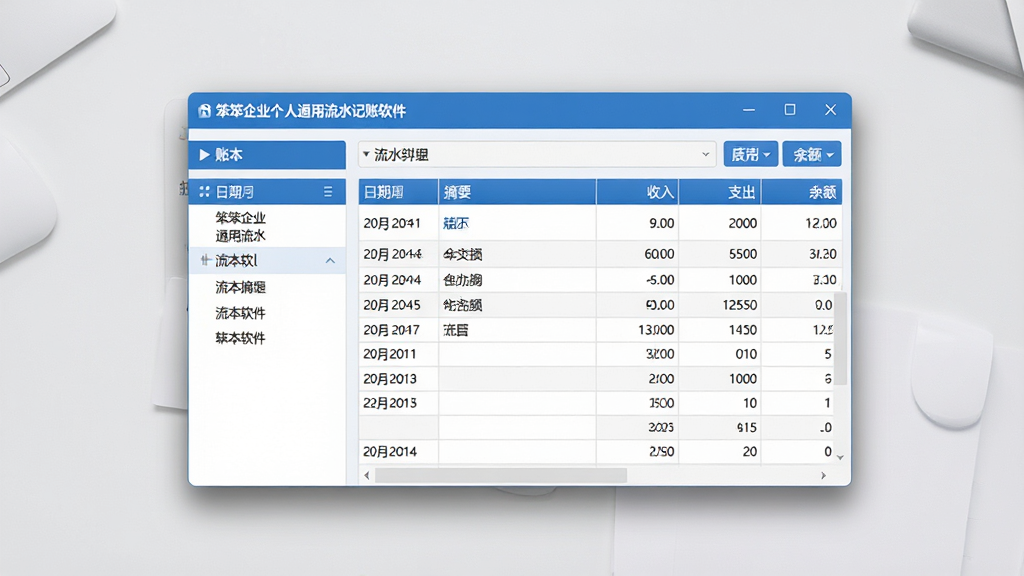Click the vertical scrollbar down arrow
Viewport: 1024px width, 576px height.
click(840, 457)
